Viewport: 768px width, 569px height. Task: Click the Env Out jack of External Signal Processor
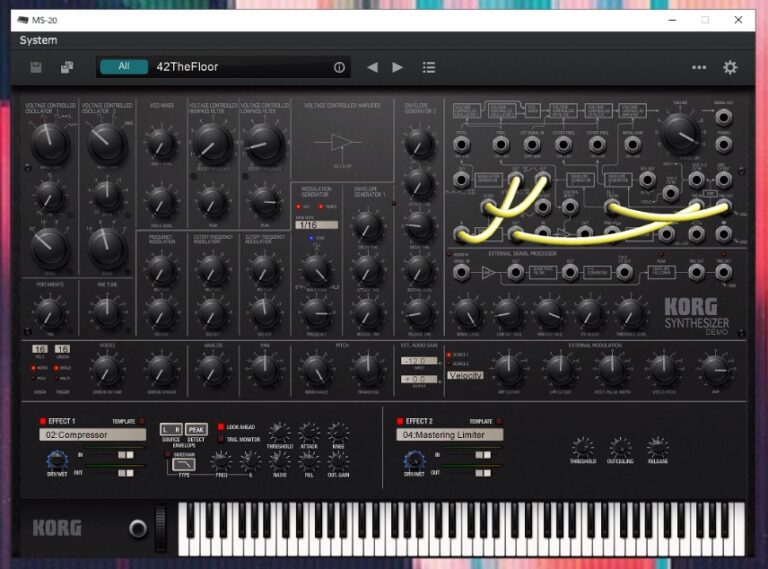pyautogui.click(x=696, y=272)
